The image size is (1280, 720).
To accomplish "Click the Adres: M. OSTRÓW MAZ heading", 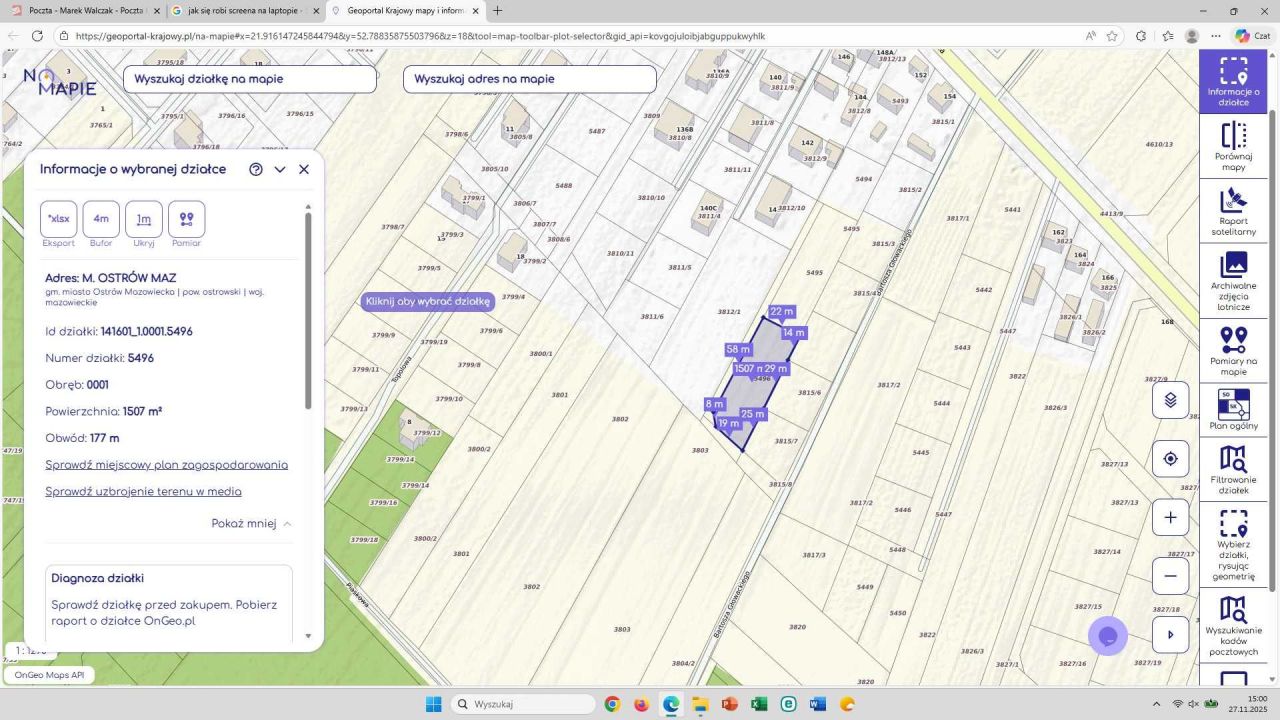I will pos(111,277).
